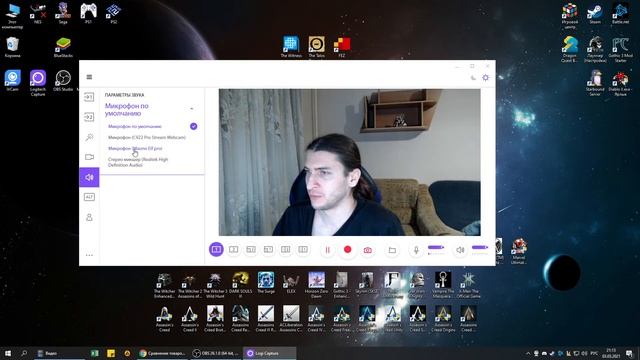Open The Witness desktop shortcut
This screenshot has width=640, height=360.
click(291, 47)
